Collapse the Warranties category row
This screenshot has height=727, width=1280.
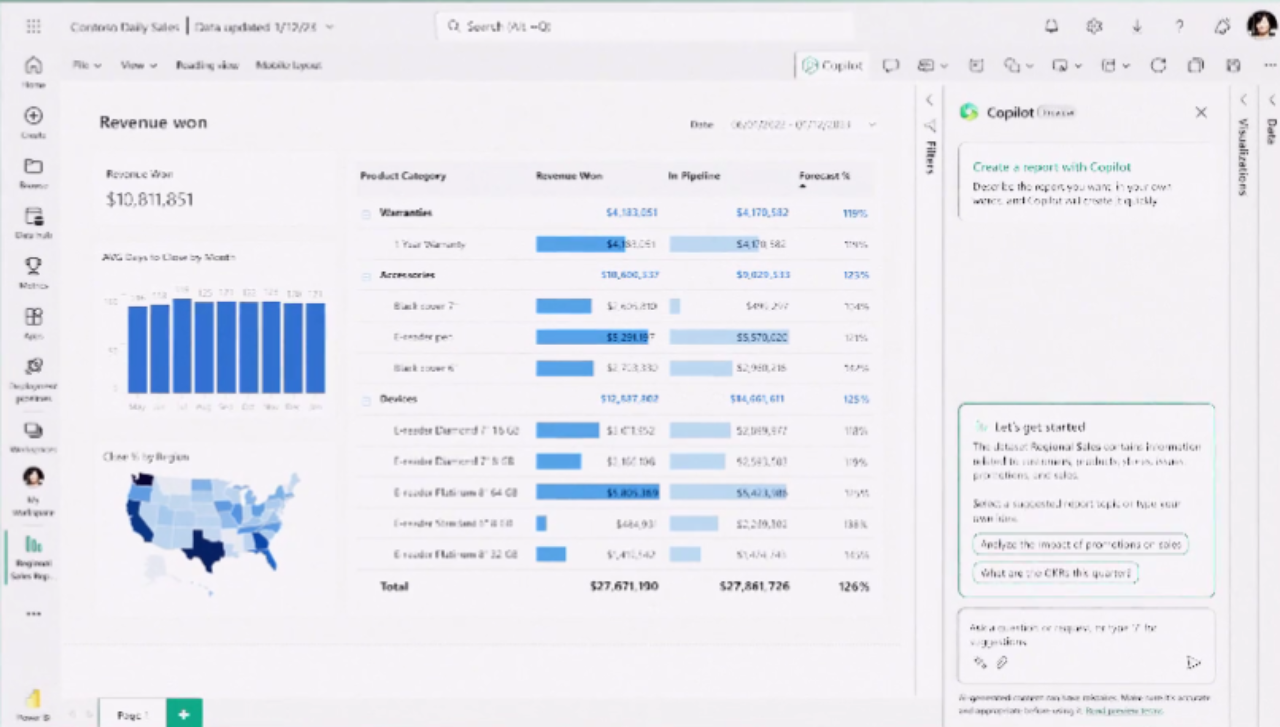(366, 213)
